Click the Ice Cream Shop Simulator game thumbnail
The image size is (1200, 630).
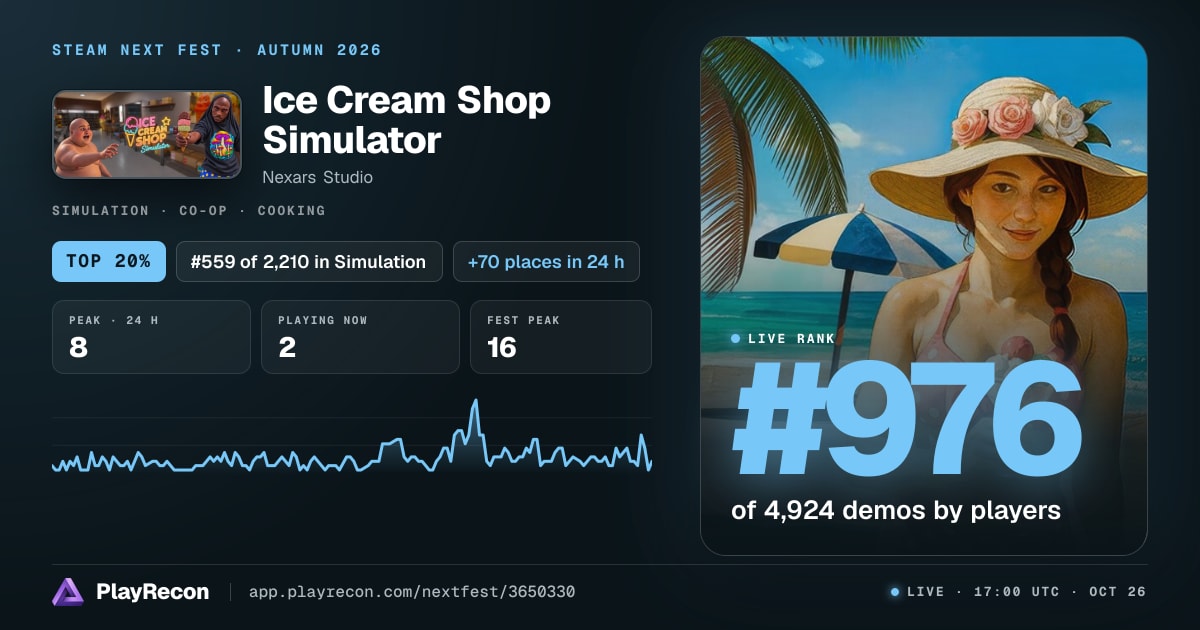click(147, 134)
